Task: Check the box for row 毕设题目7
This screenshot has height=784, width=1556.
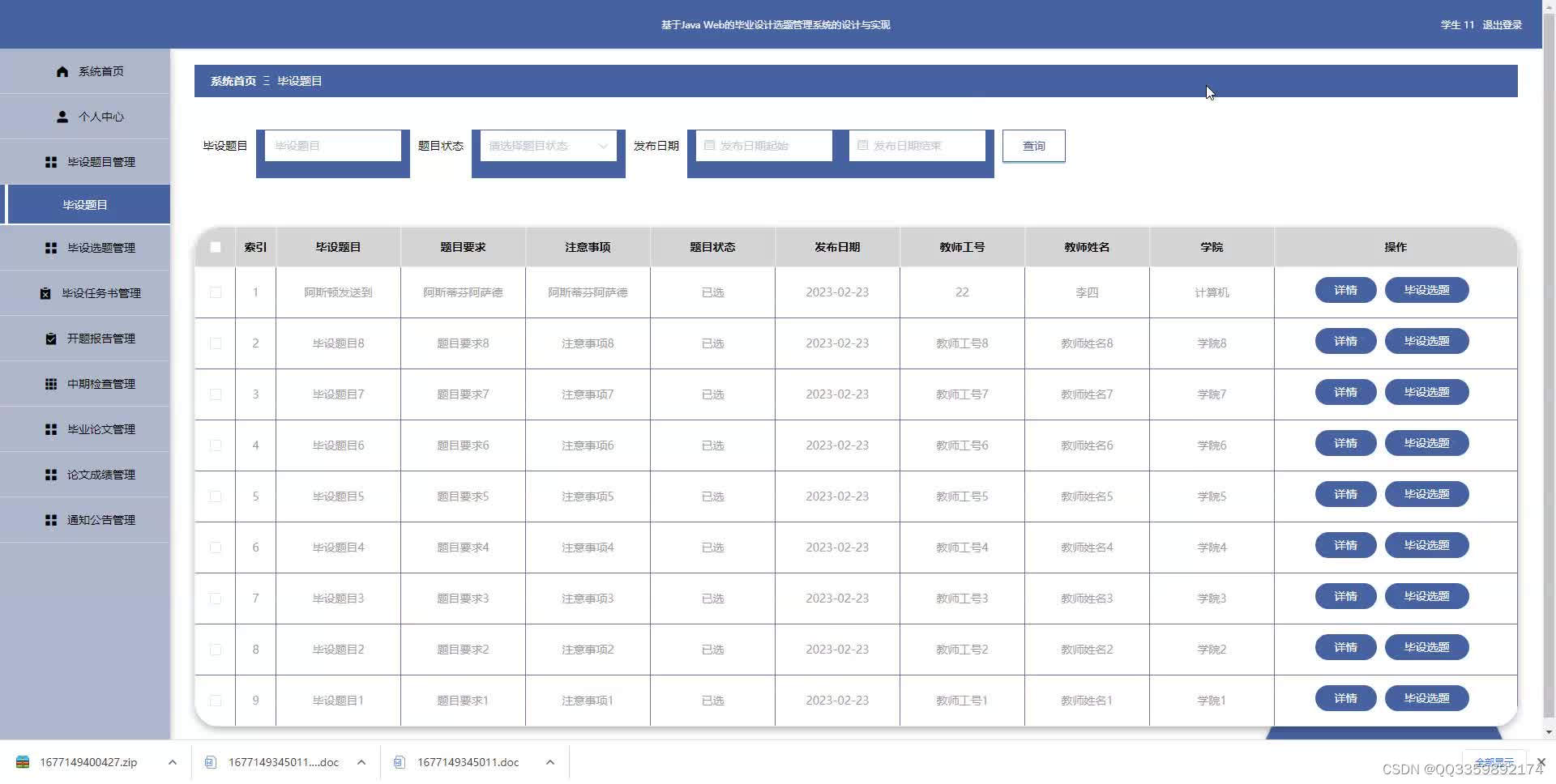Action: [x=216, y=394]
